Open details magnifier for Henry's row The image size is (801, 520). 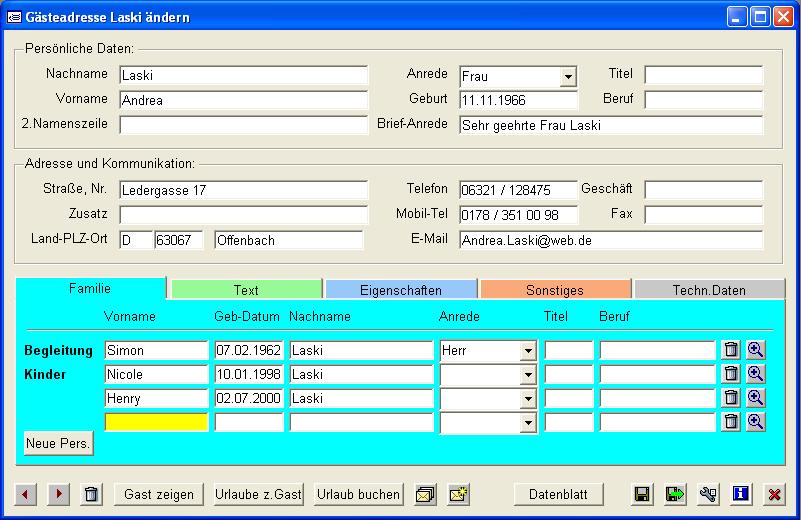coord(756,398)
